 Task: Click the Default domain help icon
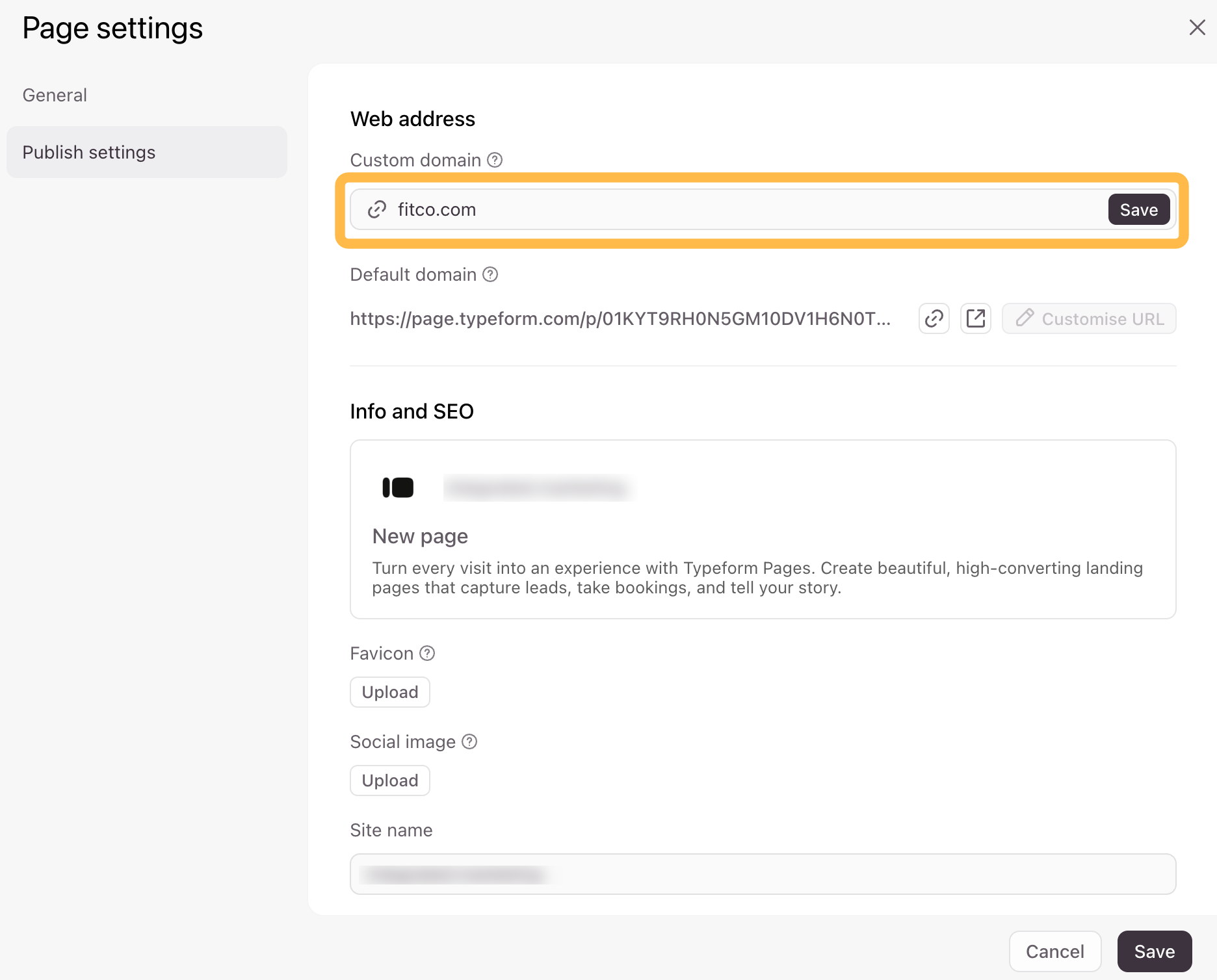pos(490,274)
